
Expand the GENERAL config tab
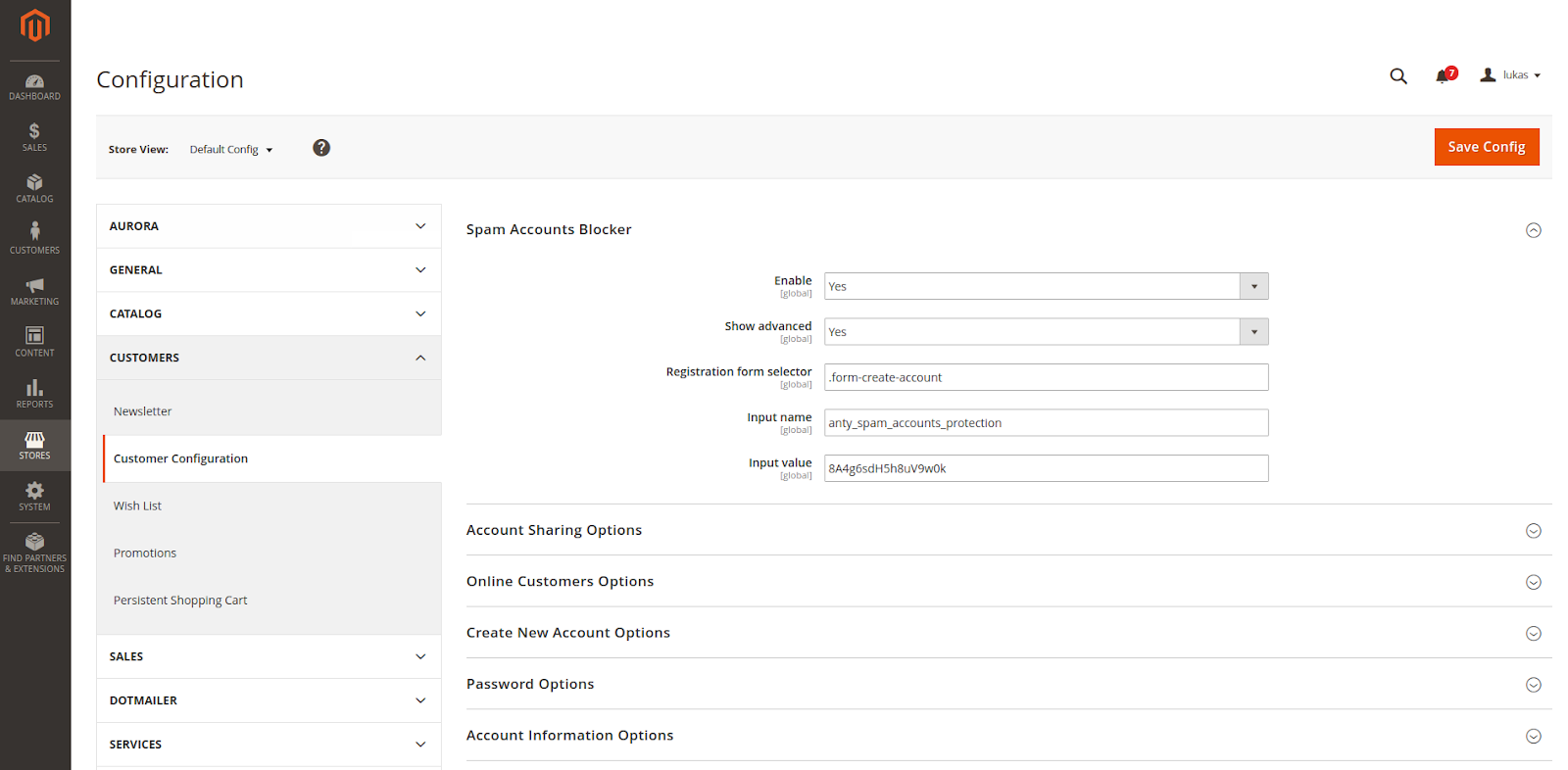[269, 270]
